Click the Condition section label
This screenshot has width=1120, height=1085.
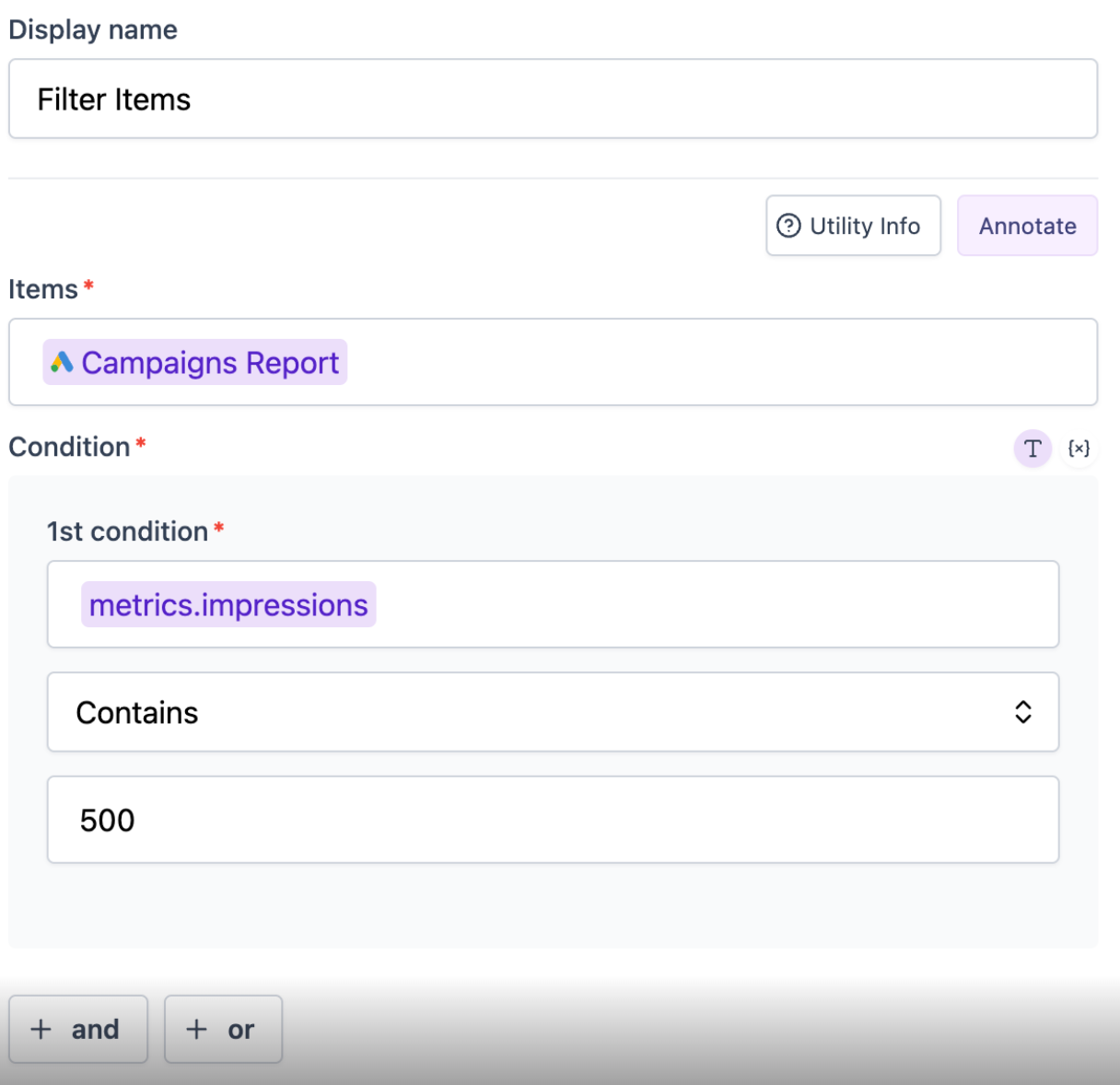69,447
